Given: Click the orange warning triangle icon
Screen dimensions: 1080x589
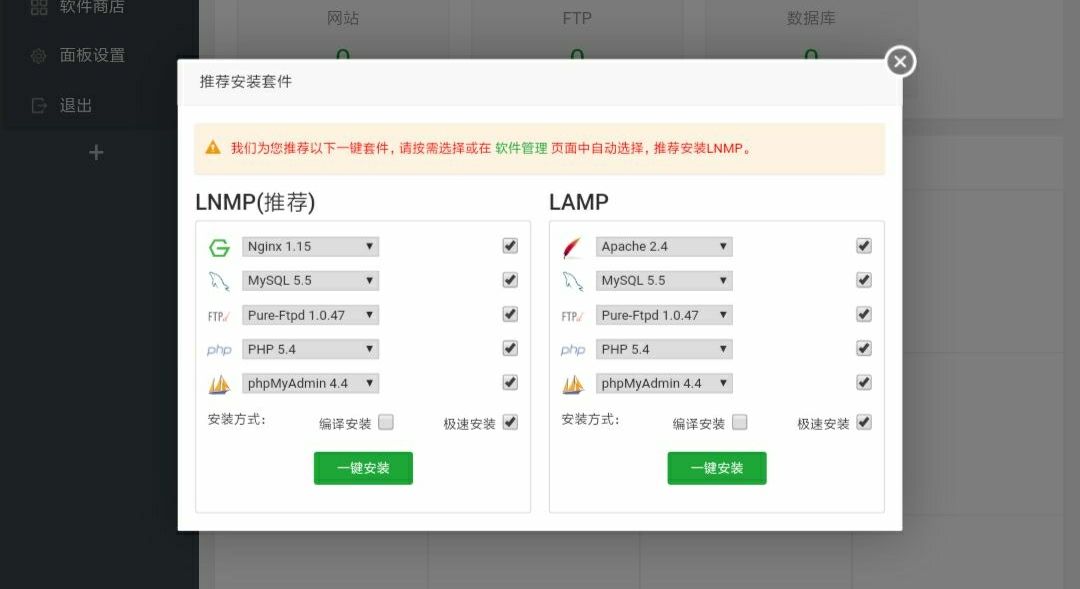Looking at the screenshot, I should 213,147.
